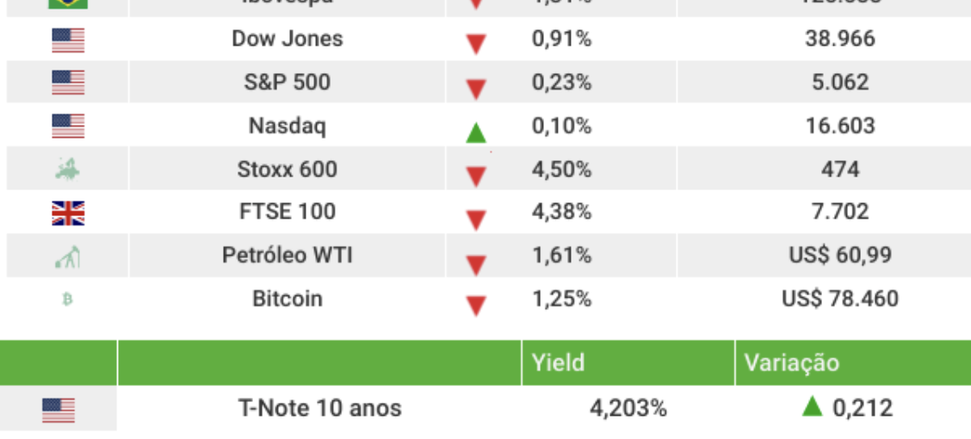The height and width of the screenshot is (439, 971).
Task: Click the Bitcoin symbol icon
Action: click(x=68, y=299)
